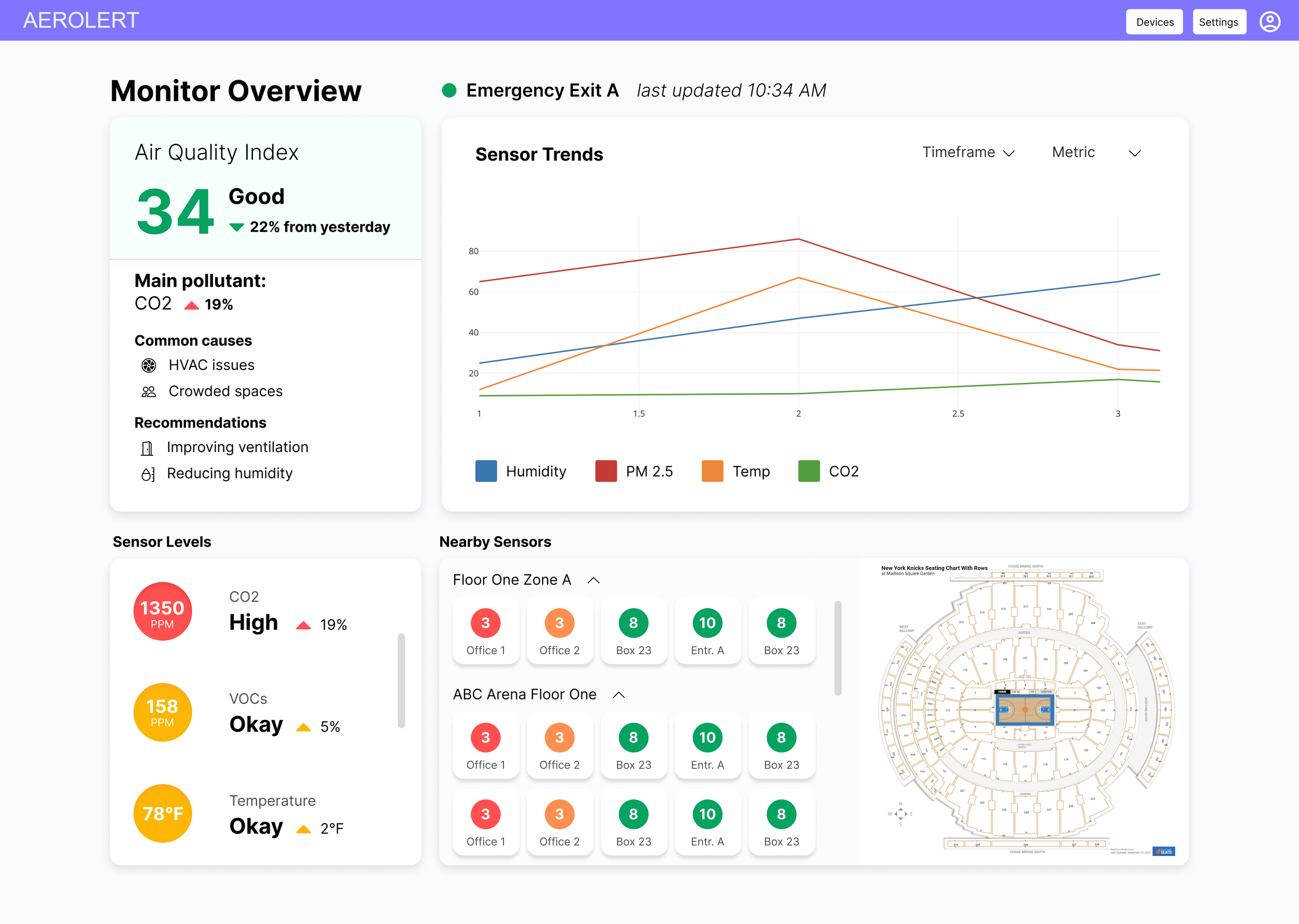1299x924 pixels.
Task: Click the yellow VOCs 158 PPM badge
Action: click(162, 712)
